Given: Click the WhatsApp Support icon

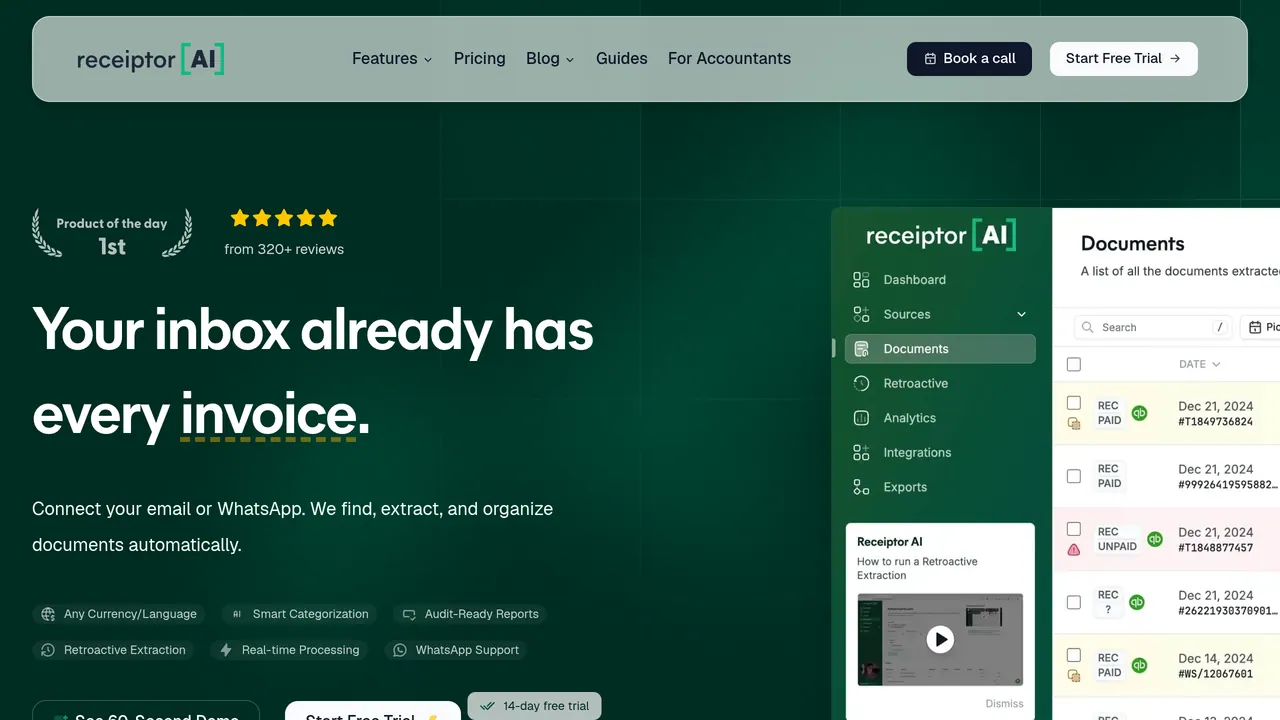Looking at the screenshot, I should coord(400,650).
